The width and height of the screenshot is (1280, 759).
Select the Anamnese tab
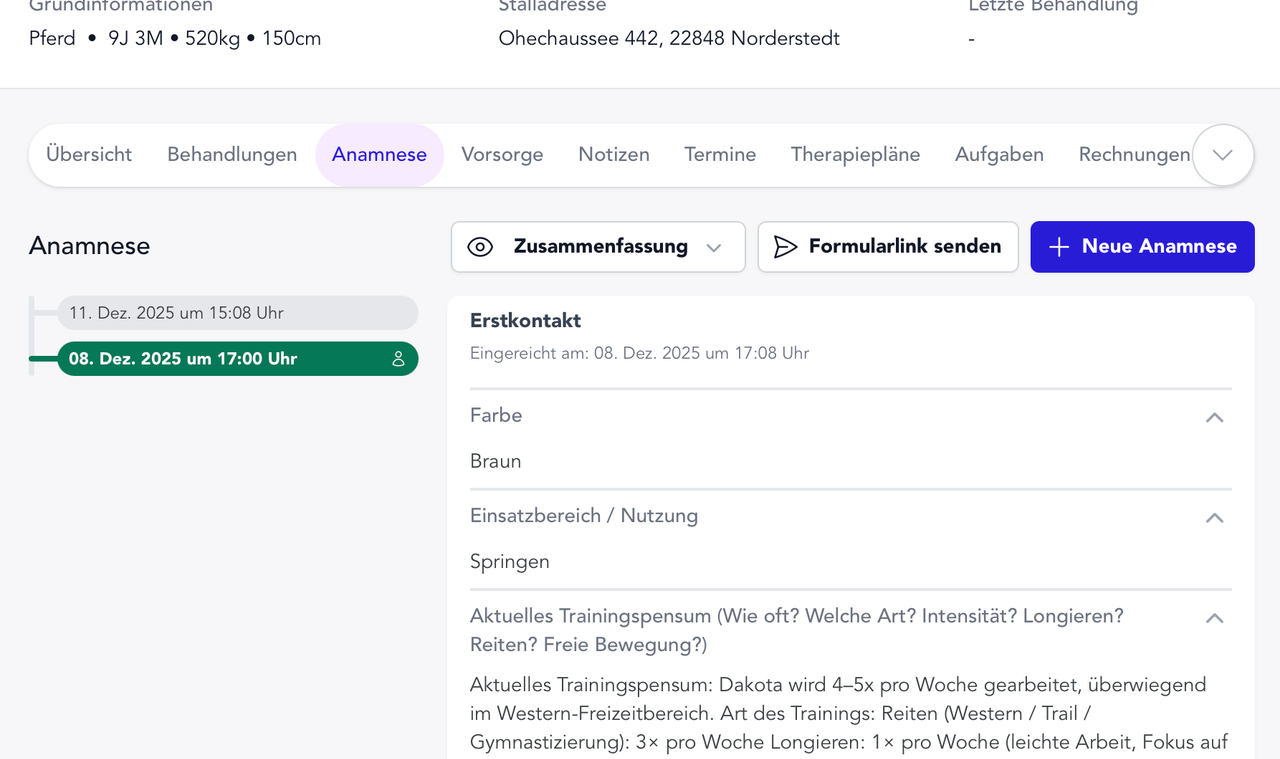[x=379, y=154]
